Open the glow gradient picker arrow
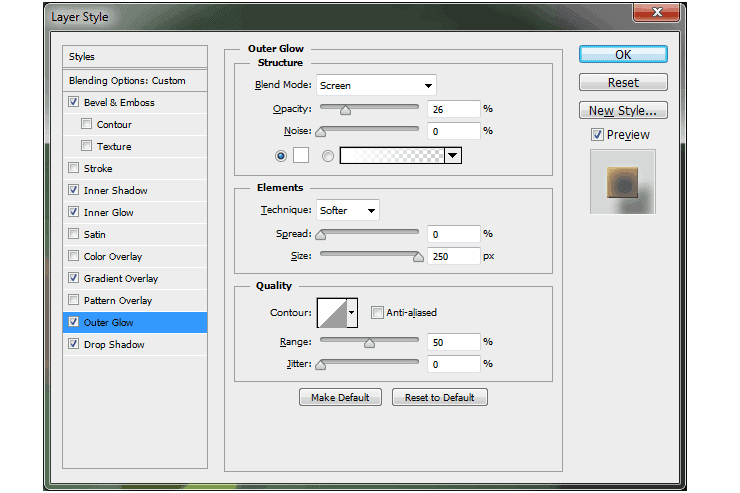740x493 pixels. tap(453, 155)
